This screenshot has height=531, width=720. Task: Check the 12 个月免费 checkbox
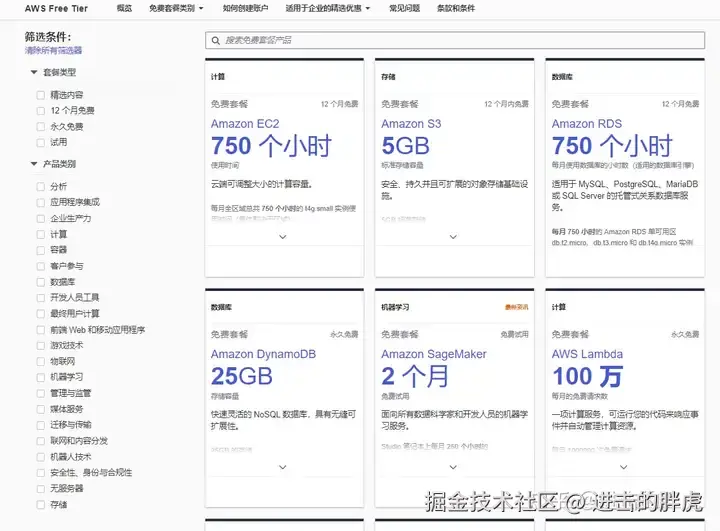pyautogui.click(x=41, y=111)
